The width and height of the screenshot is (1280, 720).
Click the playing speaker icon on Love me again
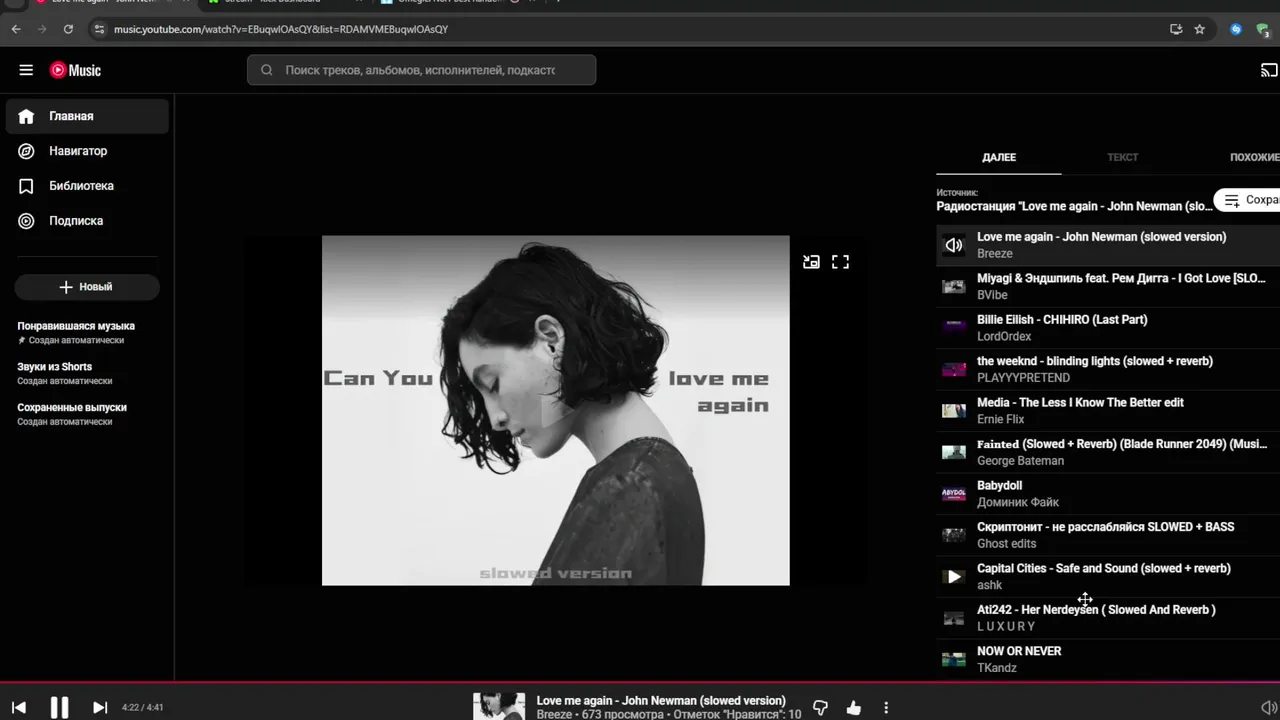pyautogui.click(x=954, y=245)
